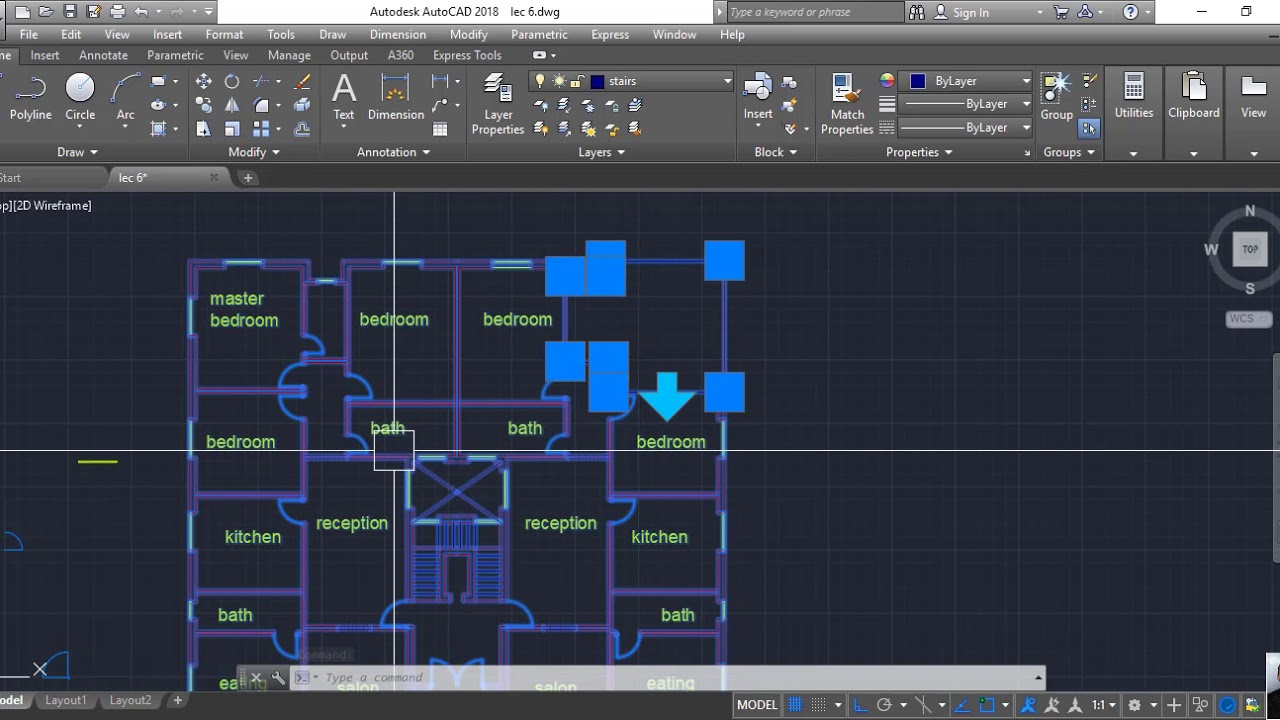
Task: Click the Insert block icon
Action: [757, 98]
